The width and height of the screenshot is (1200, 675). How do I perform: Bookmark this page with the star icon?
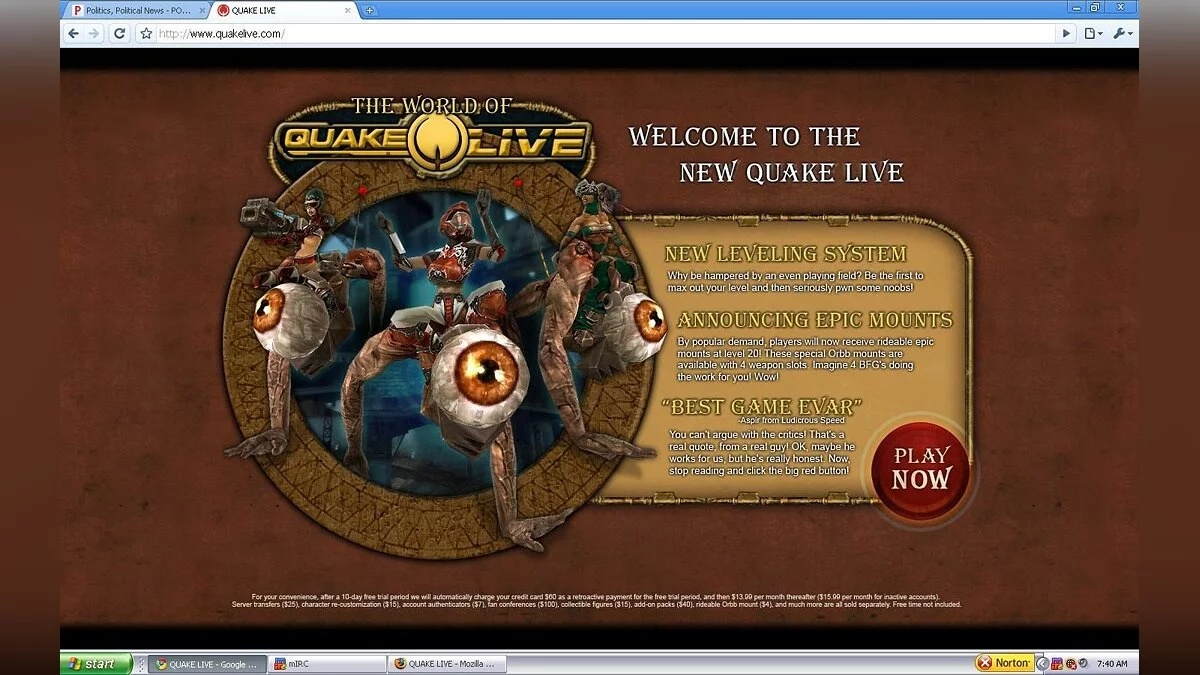pos(146,33)
